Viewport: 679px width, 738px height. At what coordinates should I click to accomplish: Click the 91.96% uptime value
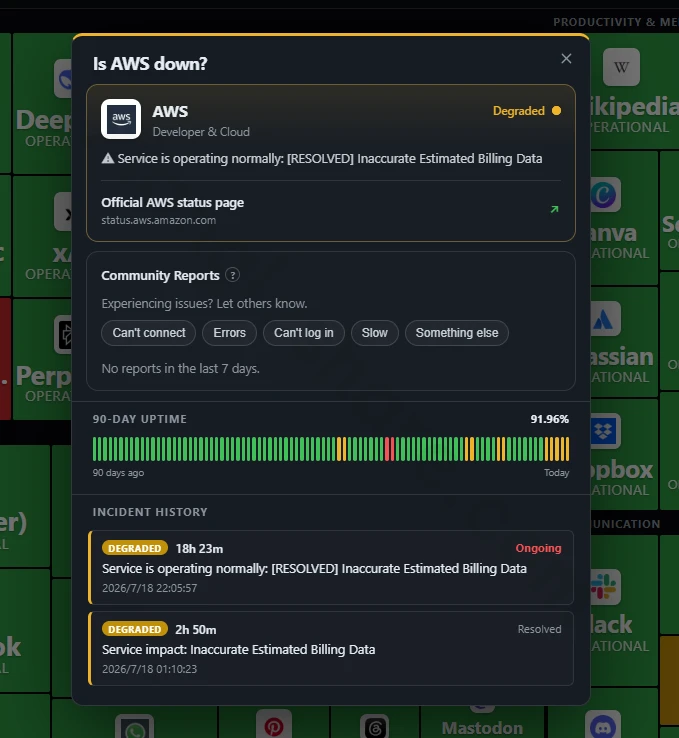[550, 419]
